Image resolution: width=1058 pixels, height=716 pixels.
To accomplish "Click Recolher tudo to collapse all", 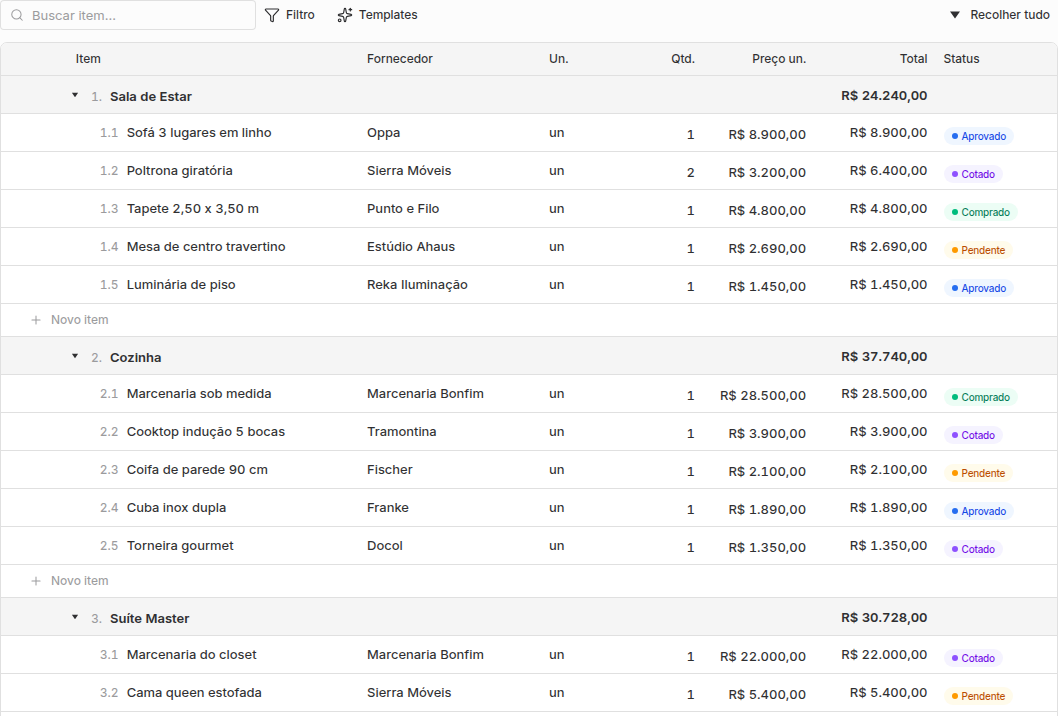I will tap(1000, 15).
